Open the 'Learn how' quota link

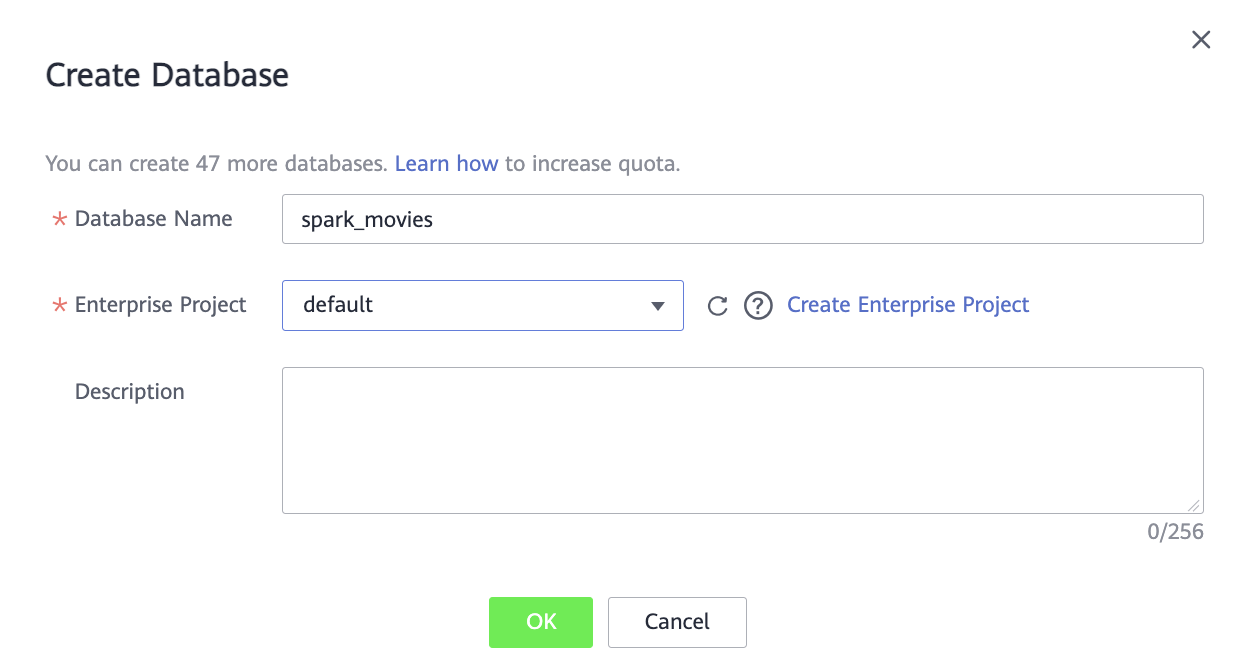click(x=446, y=164)
